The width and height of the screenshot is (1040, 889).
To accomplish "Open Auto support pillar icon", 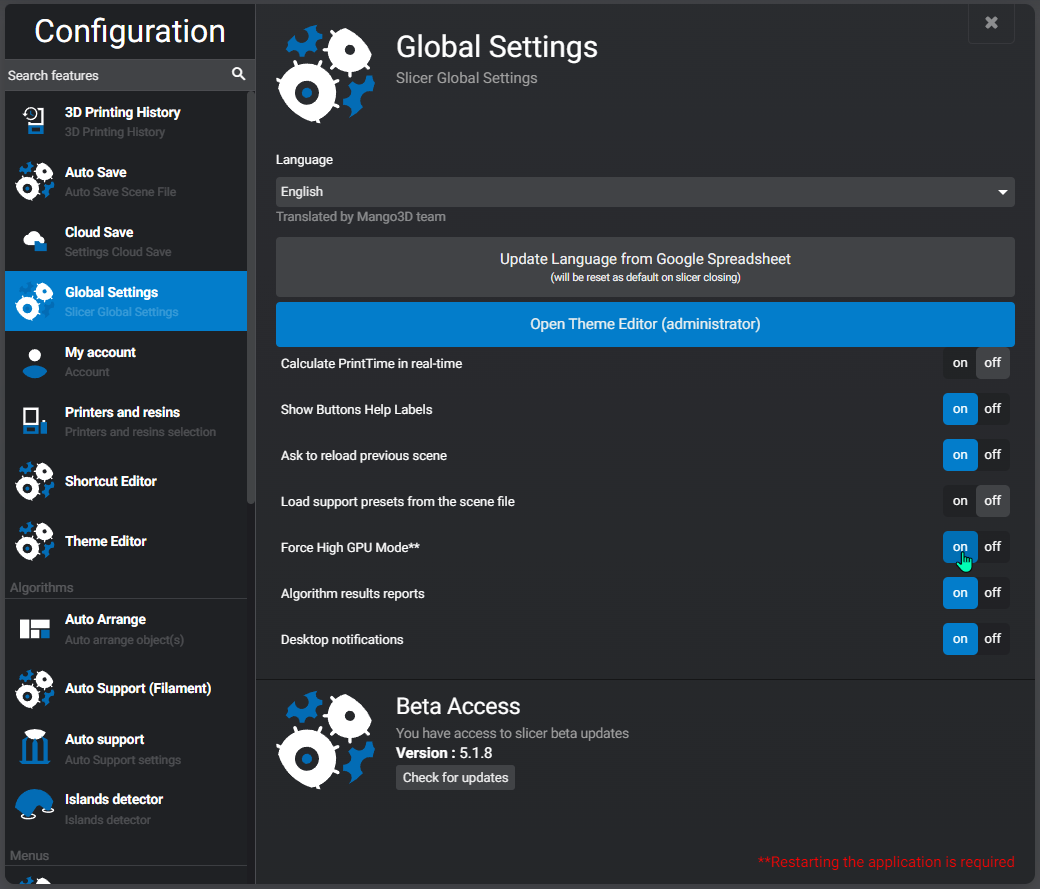I will coord(35,749).
